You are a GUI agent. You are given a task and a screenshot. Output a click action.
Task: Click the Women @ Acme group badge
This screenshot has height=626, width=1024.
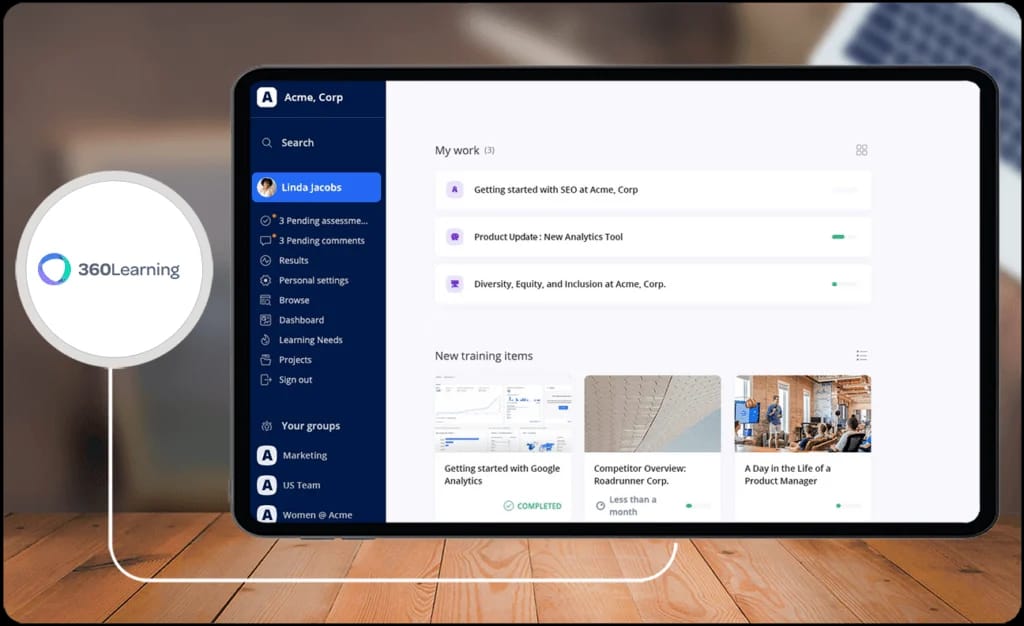pos(266,514)
